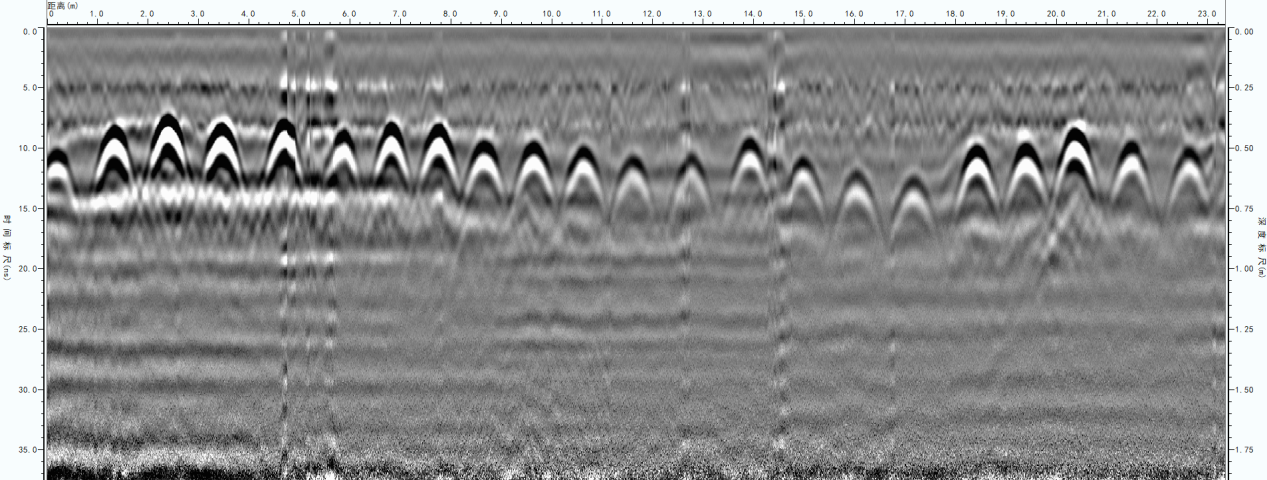Viewport: 1267px width, 480px height.
Task: Click the 0.25 tick on depth ruler
Action: (1244, 88)
